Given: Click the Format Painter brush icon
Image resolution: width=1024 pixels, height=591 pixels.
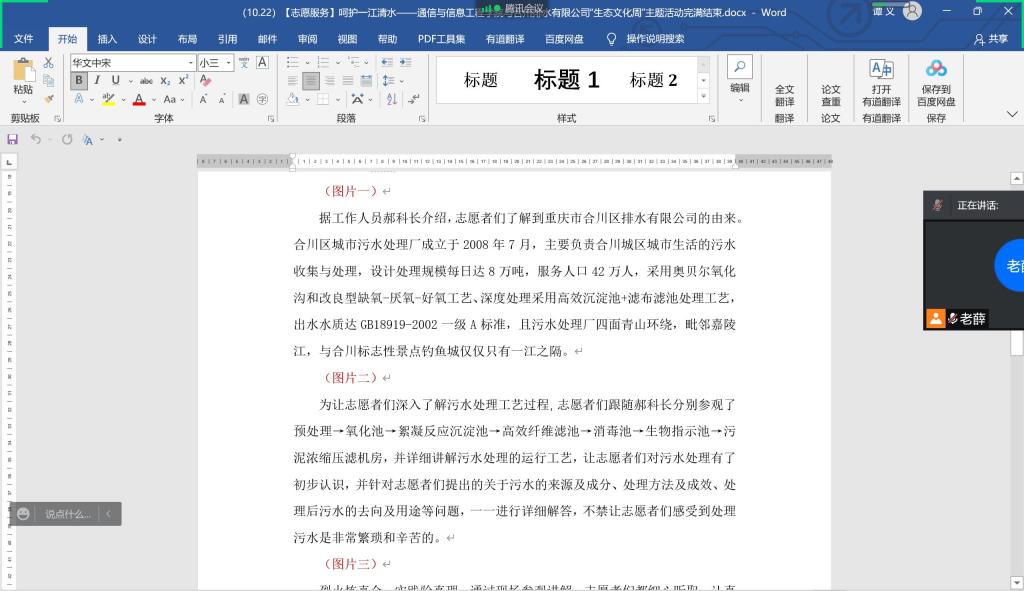Looking at the screenshot, I should click(48, 99).
